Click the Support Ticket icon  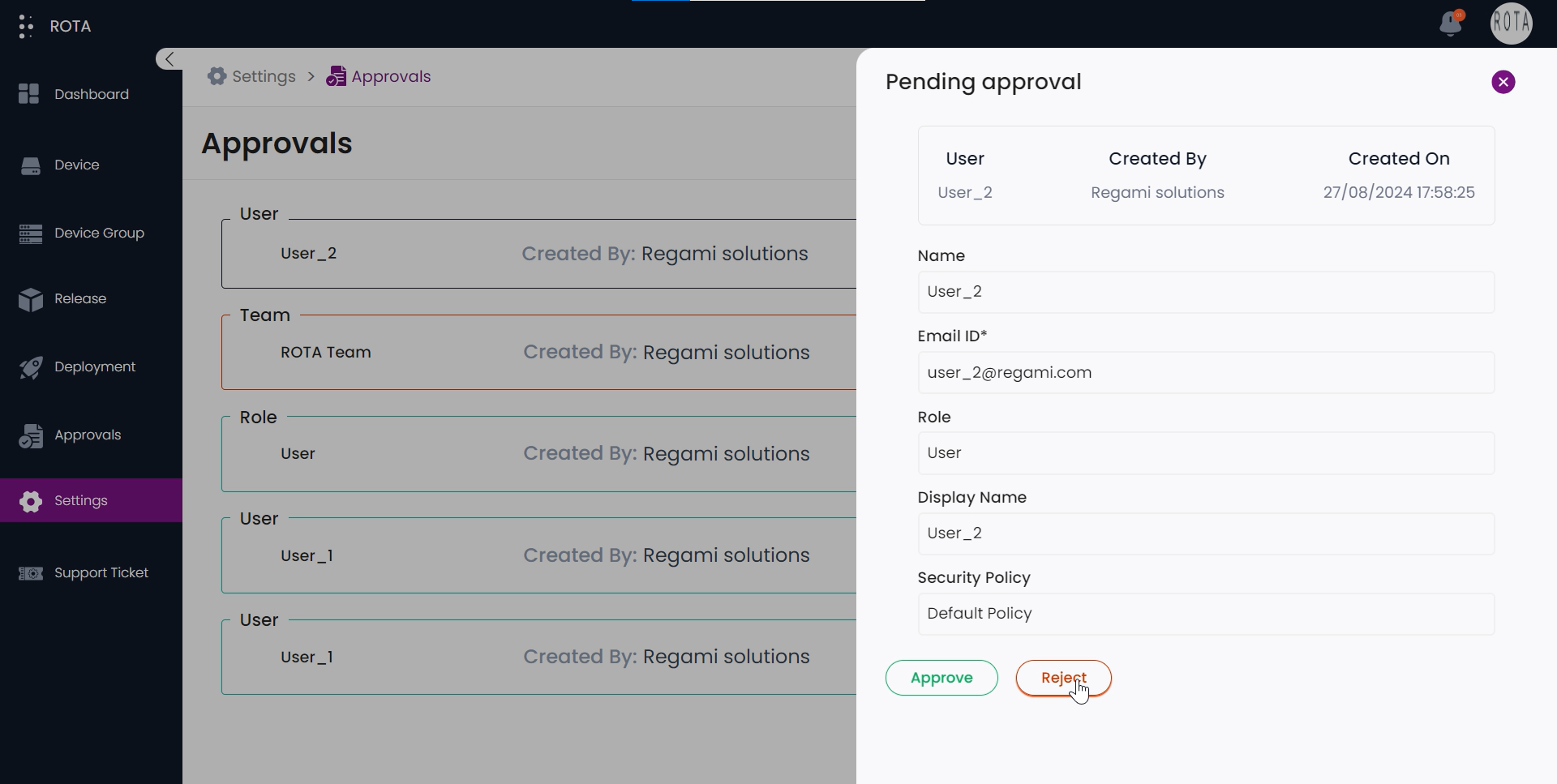(x=30, y=573)
